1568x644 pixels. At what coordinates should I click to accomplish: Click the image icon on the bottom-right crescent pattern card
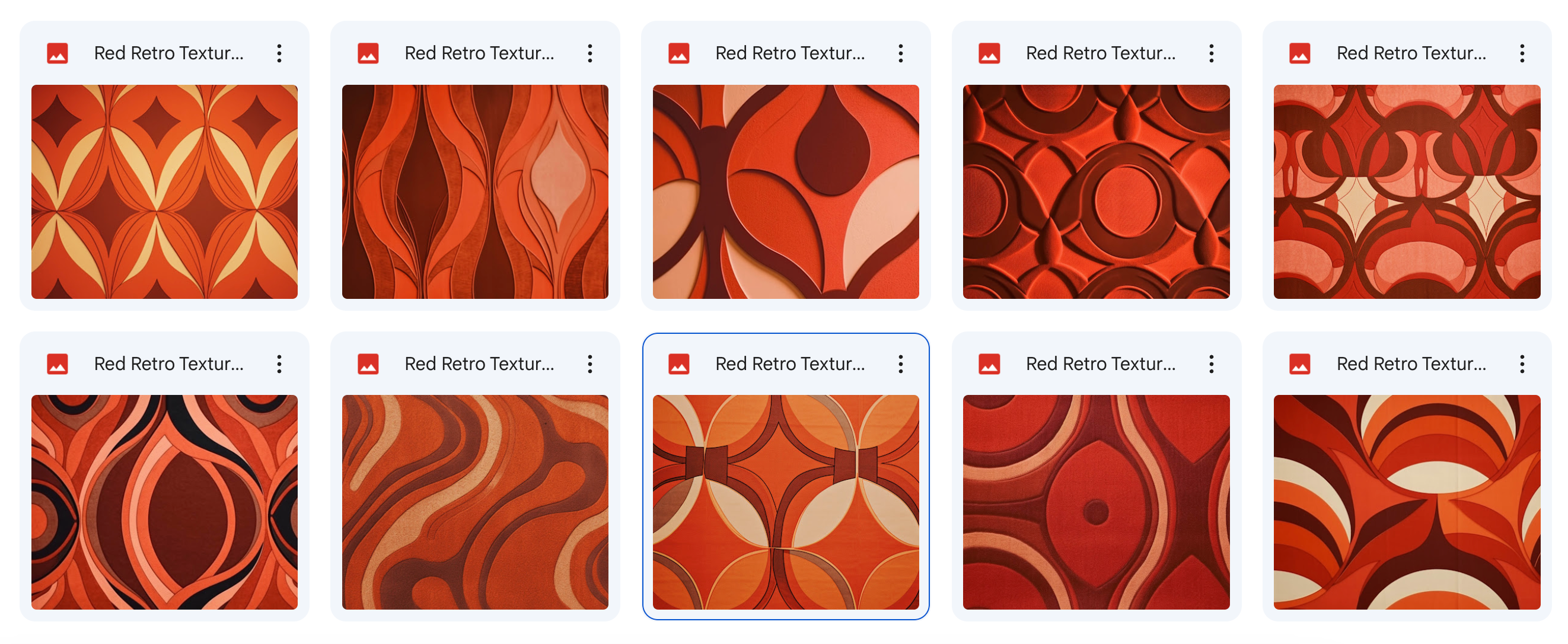[x=1299, y=364]
